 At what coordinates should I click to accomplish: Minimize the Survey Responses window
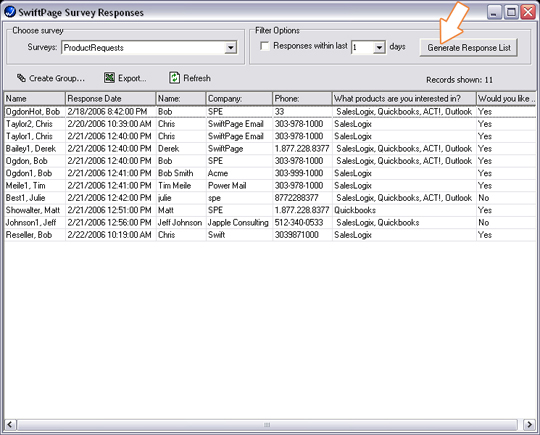click(494, 12)
